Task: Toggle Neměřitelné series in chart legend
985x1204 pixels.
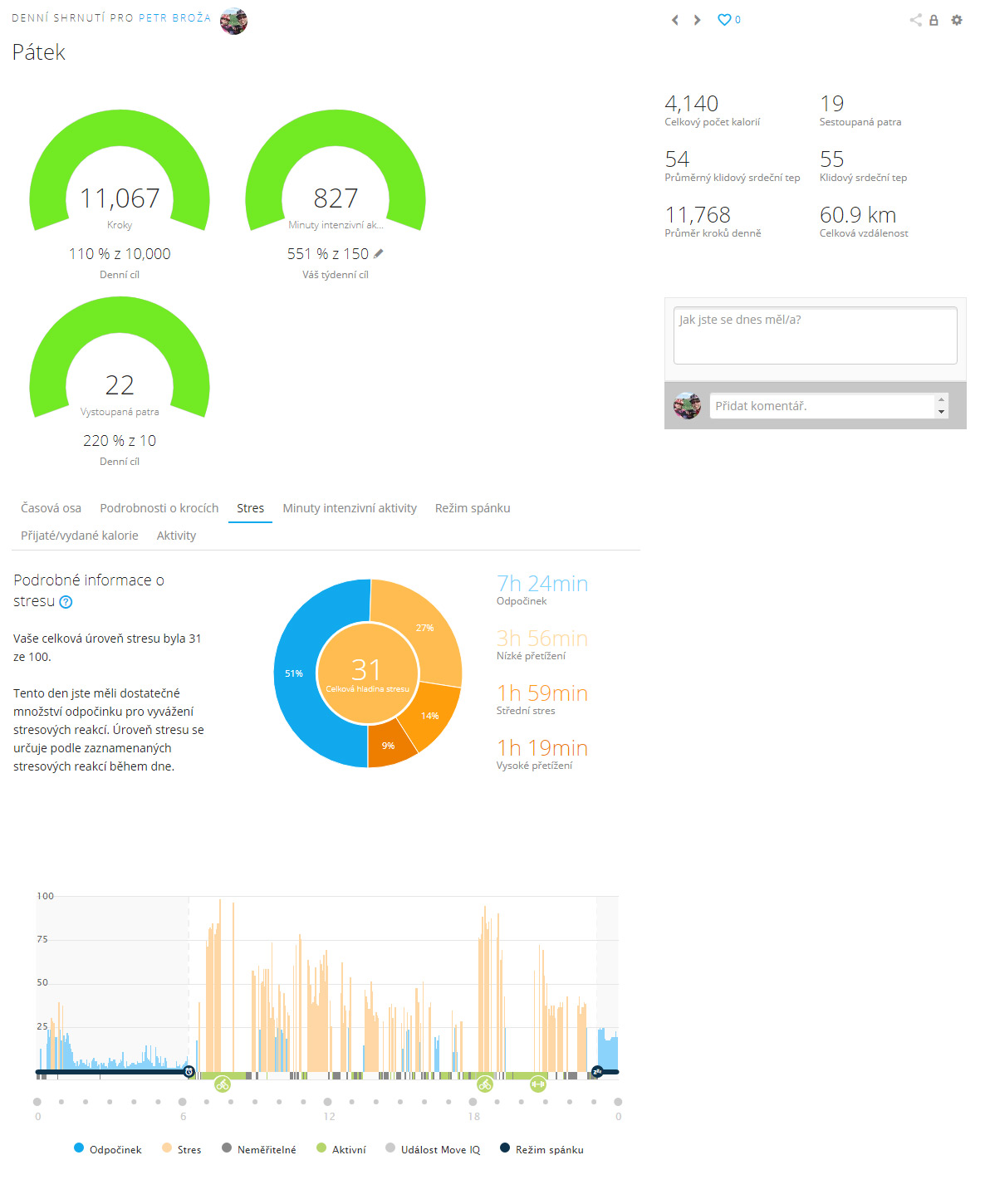Action: coord(258,1149)
